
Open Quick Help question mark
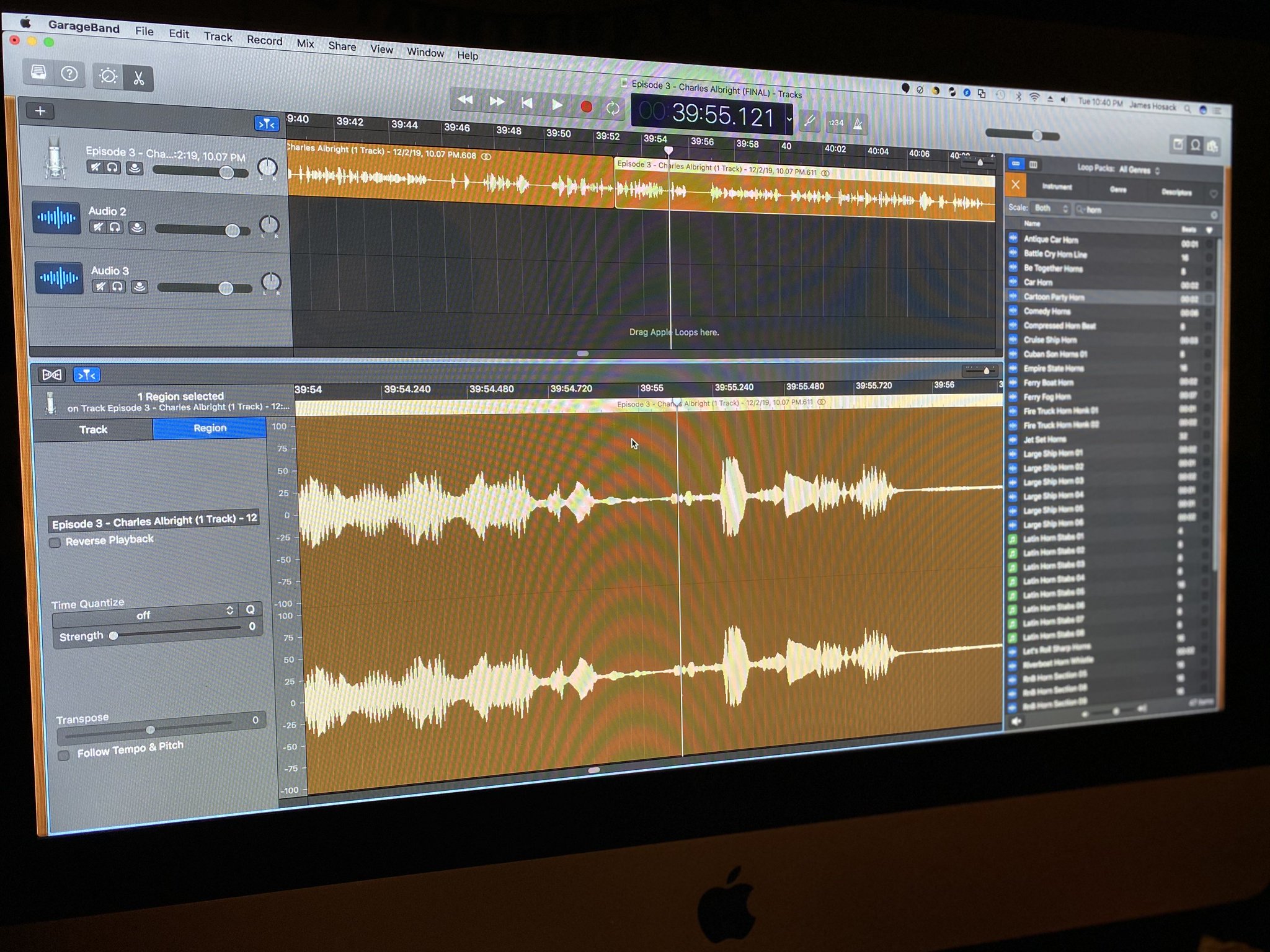[69, 74]
